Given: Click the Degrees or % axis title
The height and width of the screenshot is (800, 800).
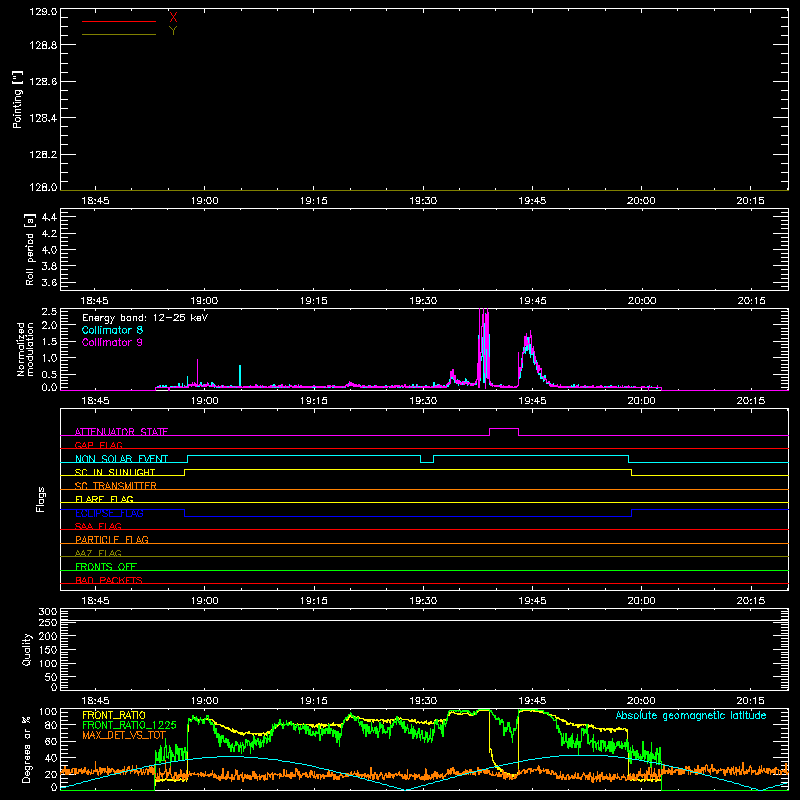Looking at the screenshot, I should tap(27, 749).
